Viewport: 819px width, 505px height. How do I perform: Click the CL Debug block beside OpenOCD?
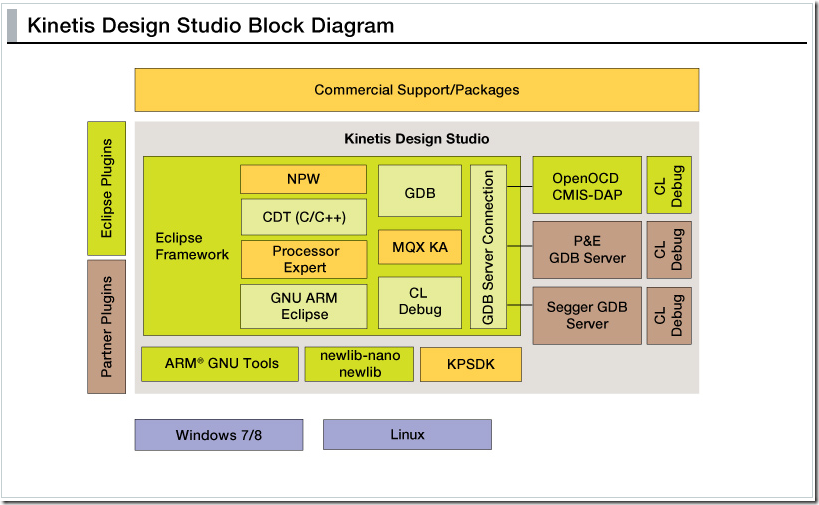(x=669, y=186)
